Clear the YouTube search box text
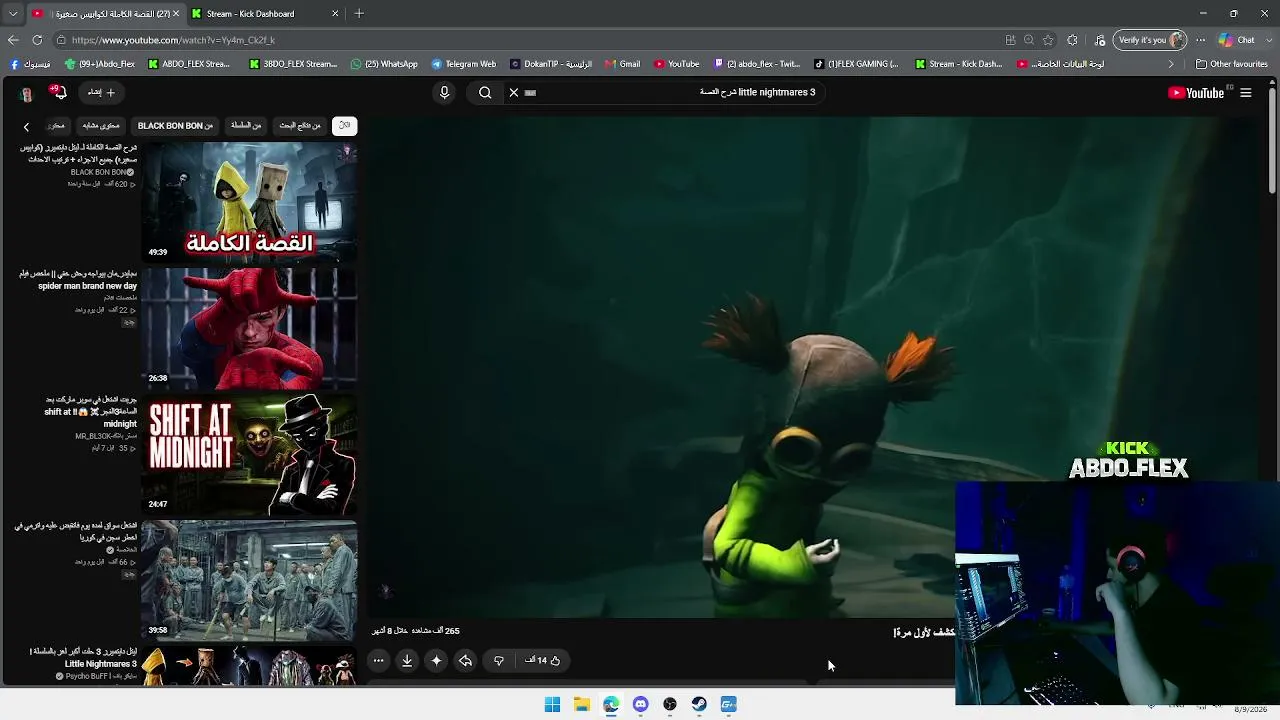The height and width of the screenshot is (720, 1280). click(x=514, y=92)
